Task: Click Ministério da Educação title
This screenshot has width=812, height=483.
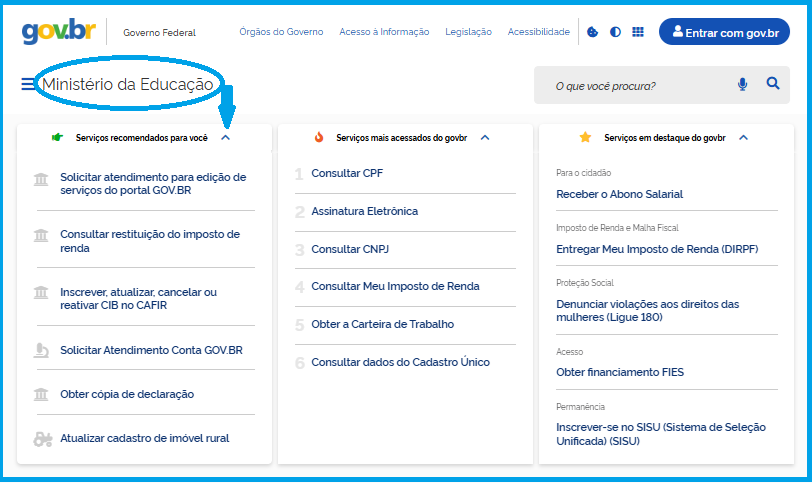Action: (x=127, y=84)
